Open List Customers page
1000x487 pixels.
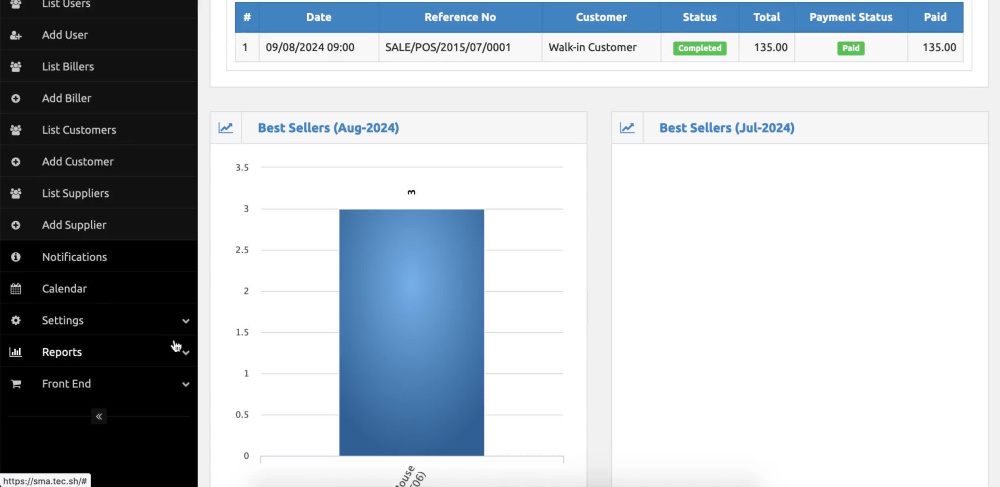[79, 130]
